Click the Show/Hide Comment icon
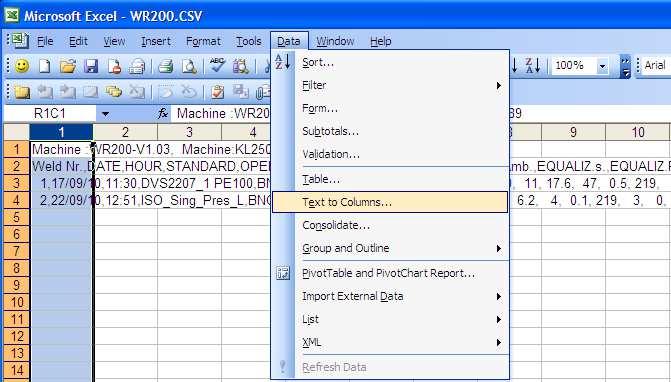Viewport: 671px width, 382px height. [x=91, y=92]
